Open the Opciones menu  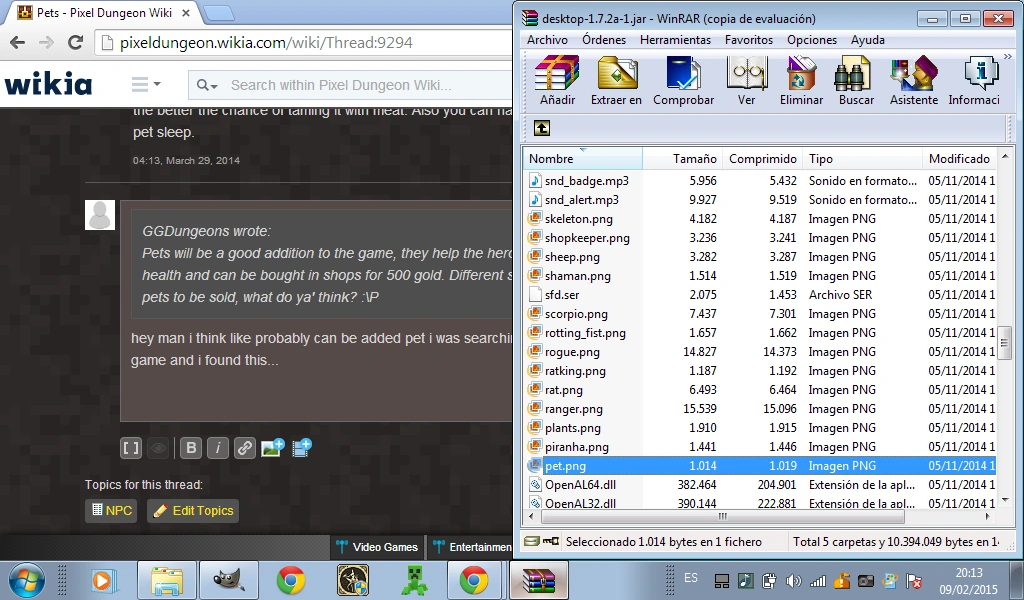(811, 40)
